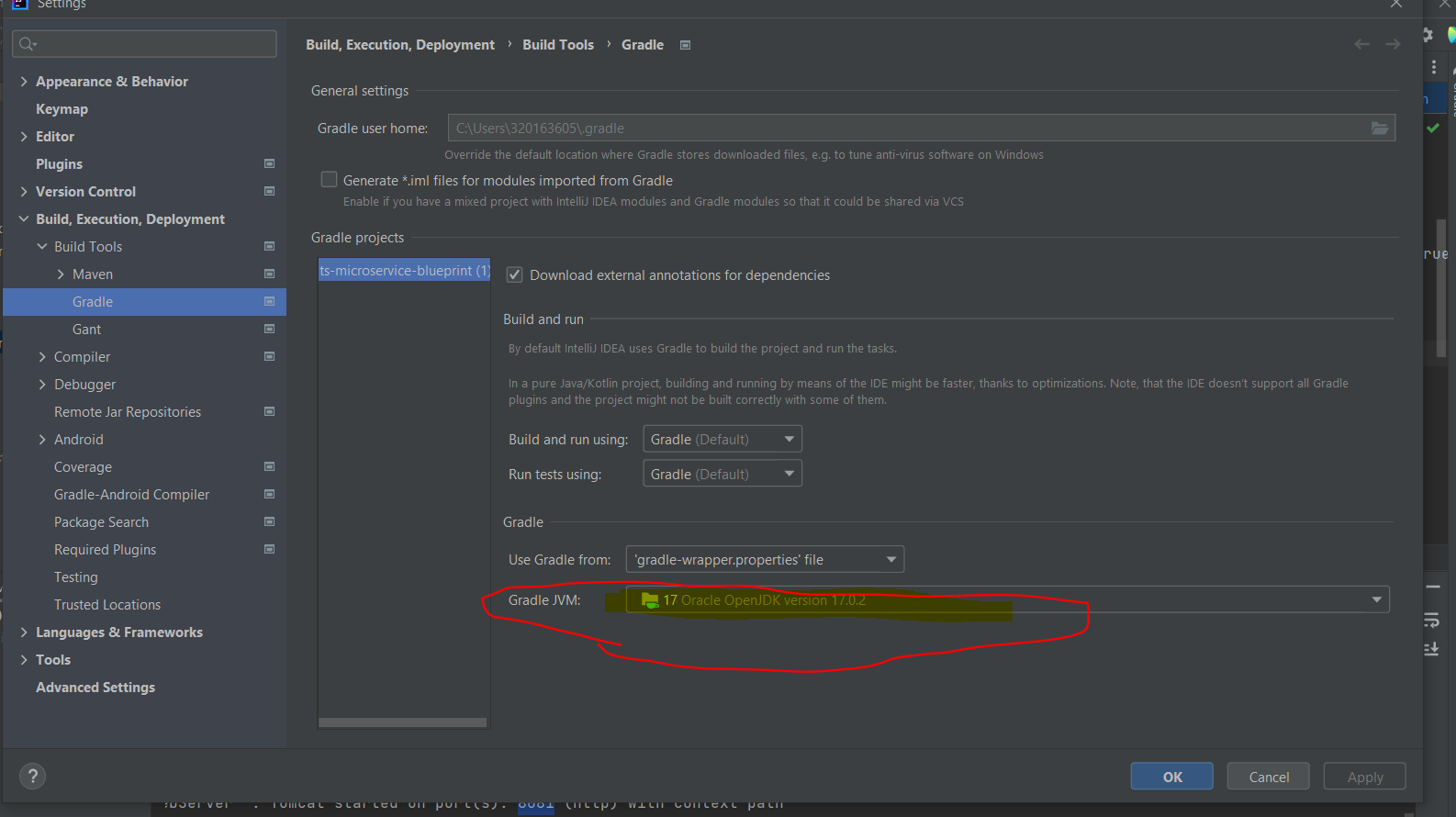The image size is (1456, 817).
Task: Click project-level icon next to Gradle-Android Compiler
Action: point(270,495)
